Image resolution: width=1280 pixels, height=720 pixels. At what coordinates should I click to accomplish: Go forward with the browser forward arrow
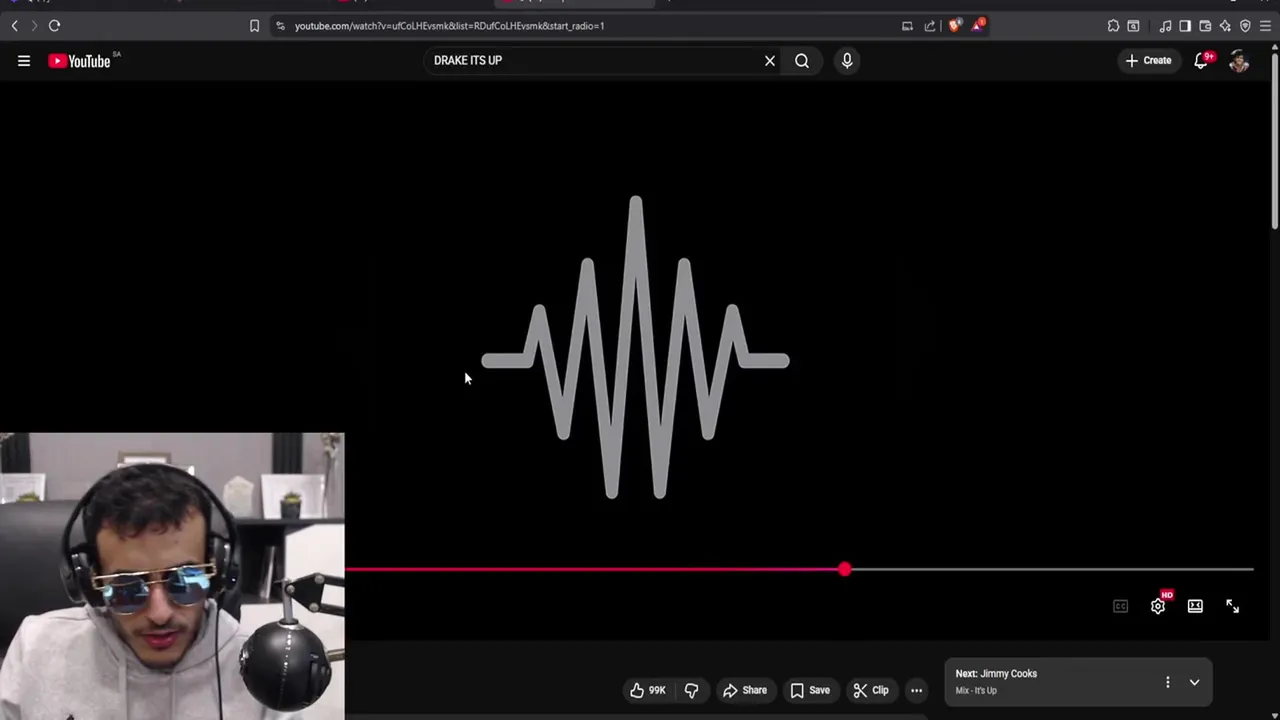pos(33,25)
